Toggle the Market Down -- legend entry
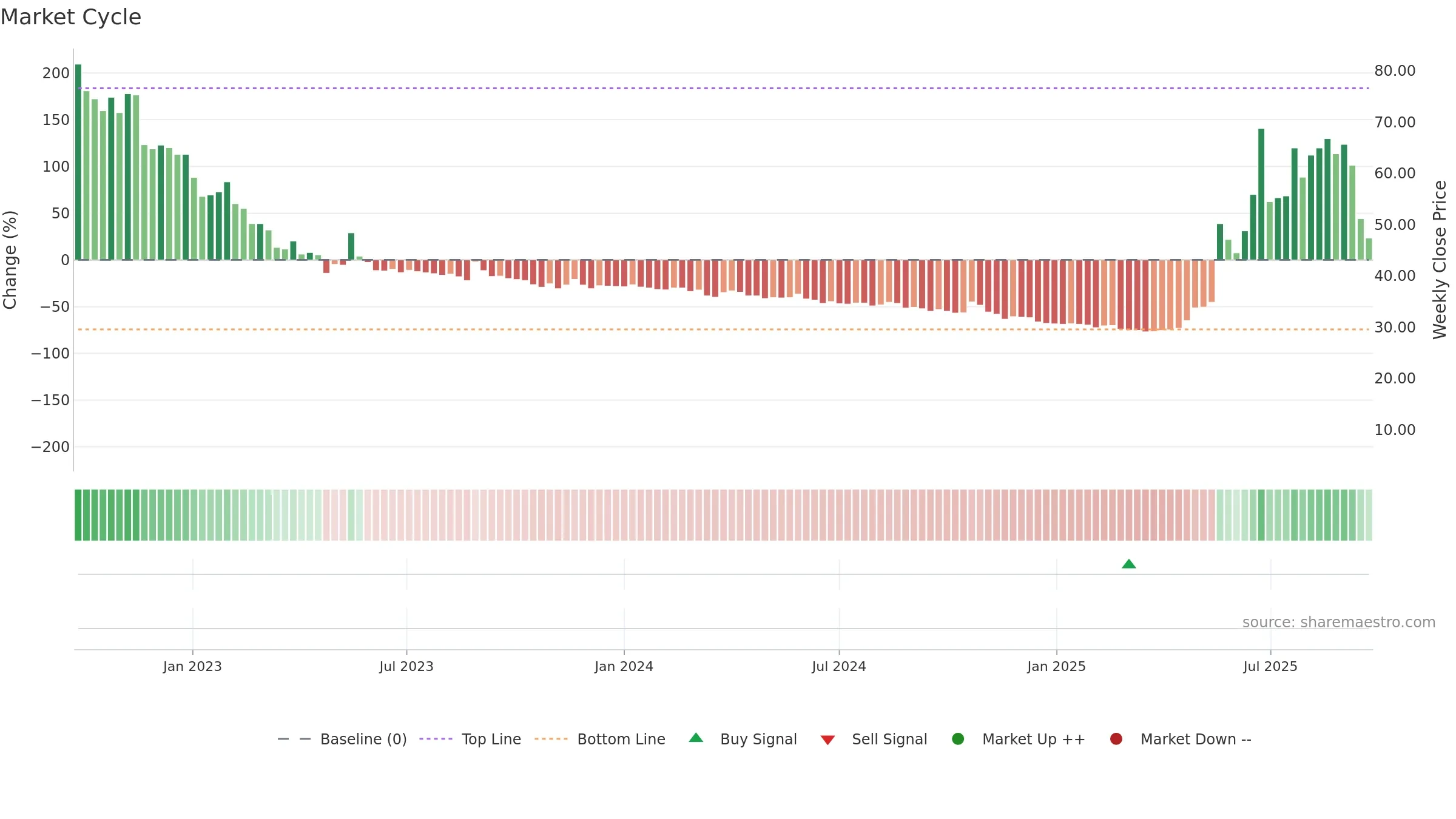 pyautogui.click(x=1181, y=739)
